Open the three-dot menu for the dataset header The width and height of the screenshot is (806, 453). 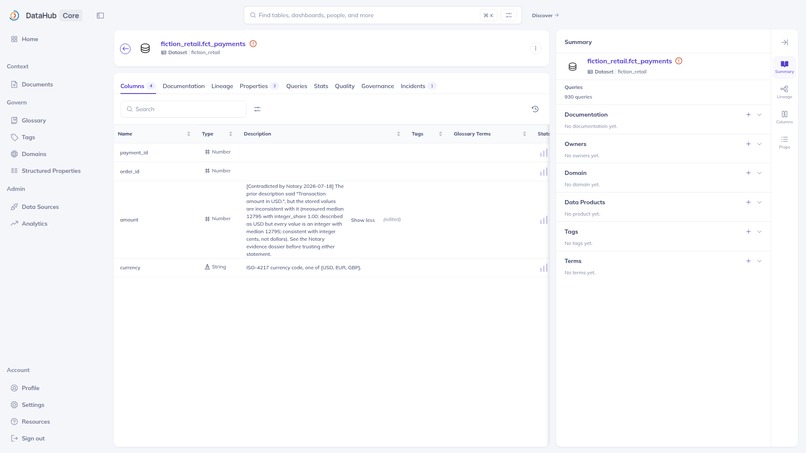click(x=535, y=48)
